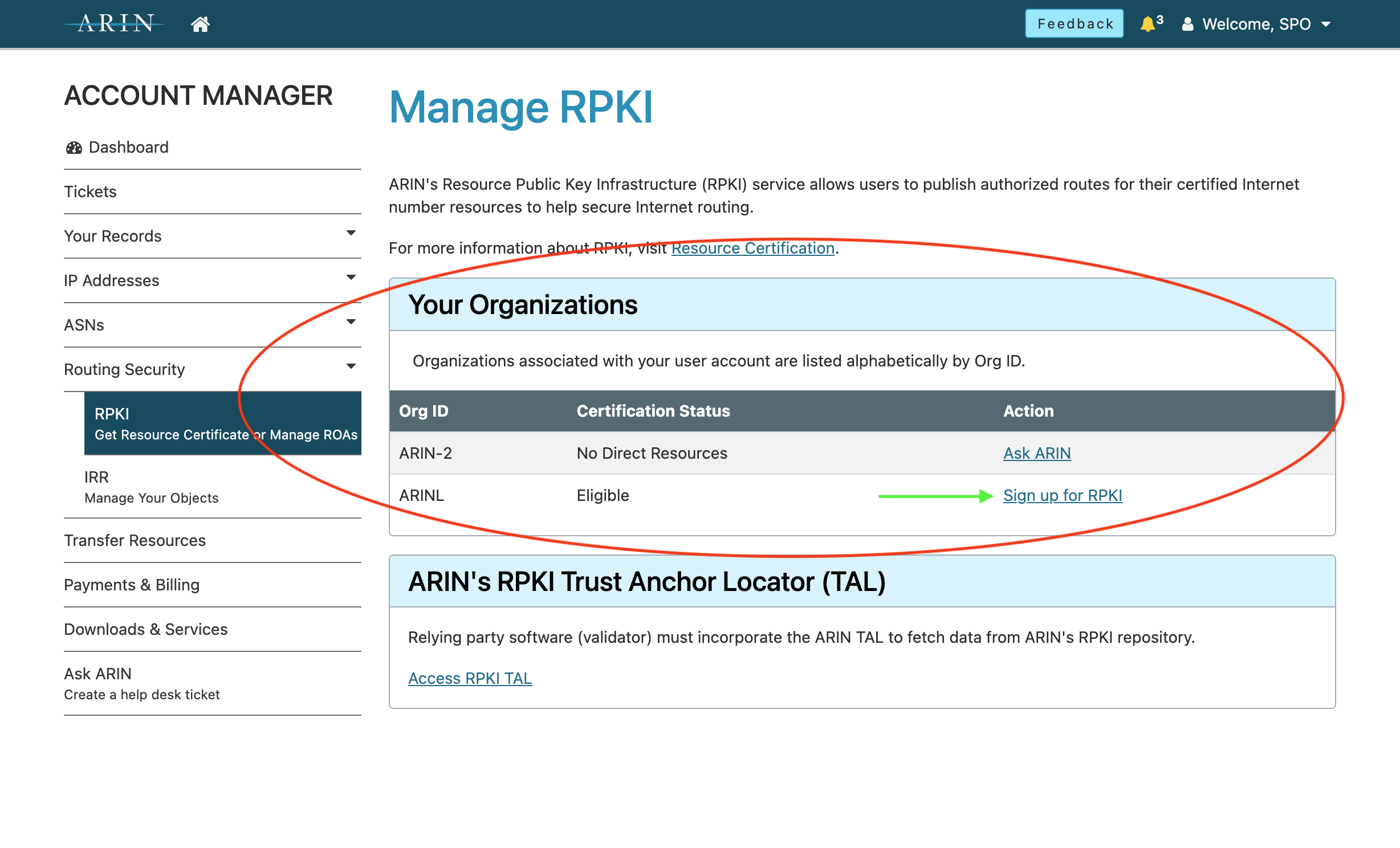
Task: Click the Welcome, SPO text
Action: 1257,24
